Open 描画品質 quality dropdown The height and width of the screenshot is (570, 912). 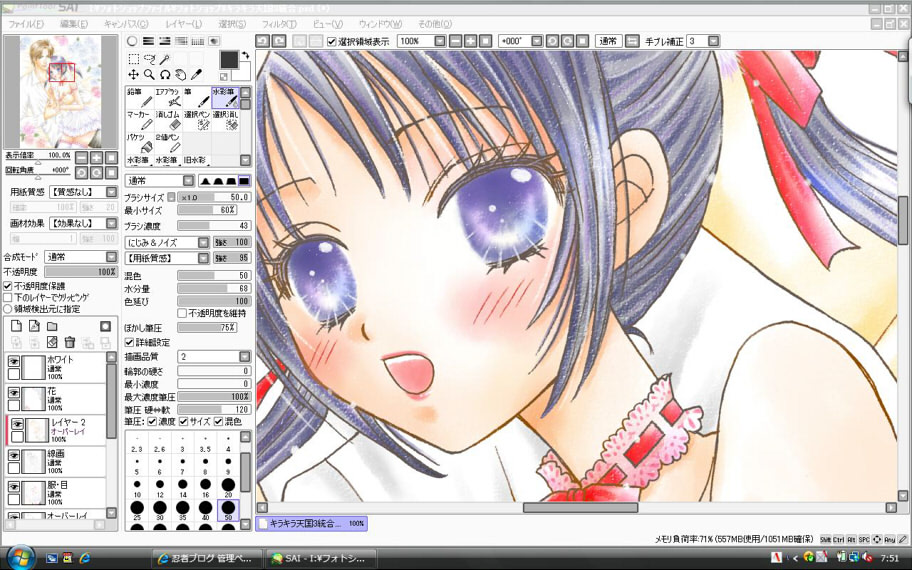coord(214,357)
